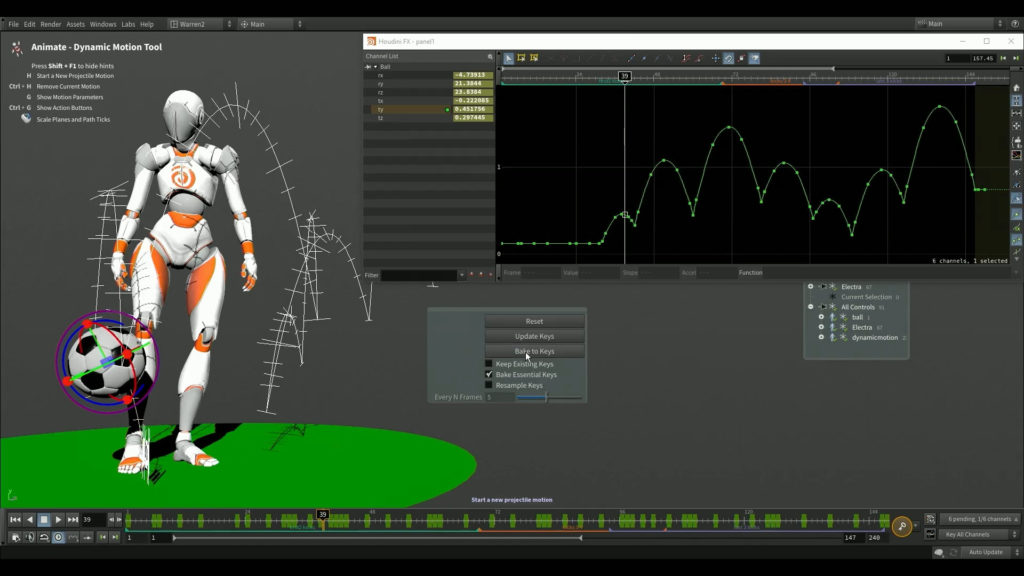The height and width of the screenshot is (576, 1024).
Task: Enable the Resample Keys checkbox
Action: [x=489, y=385]
